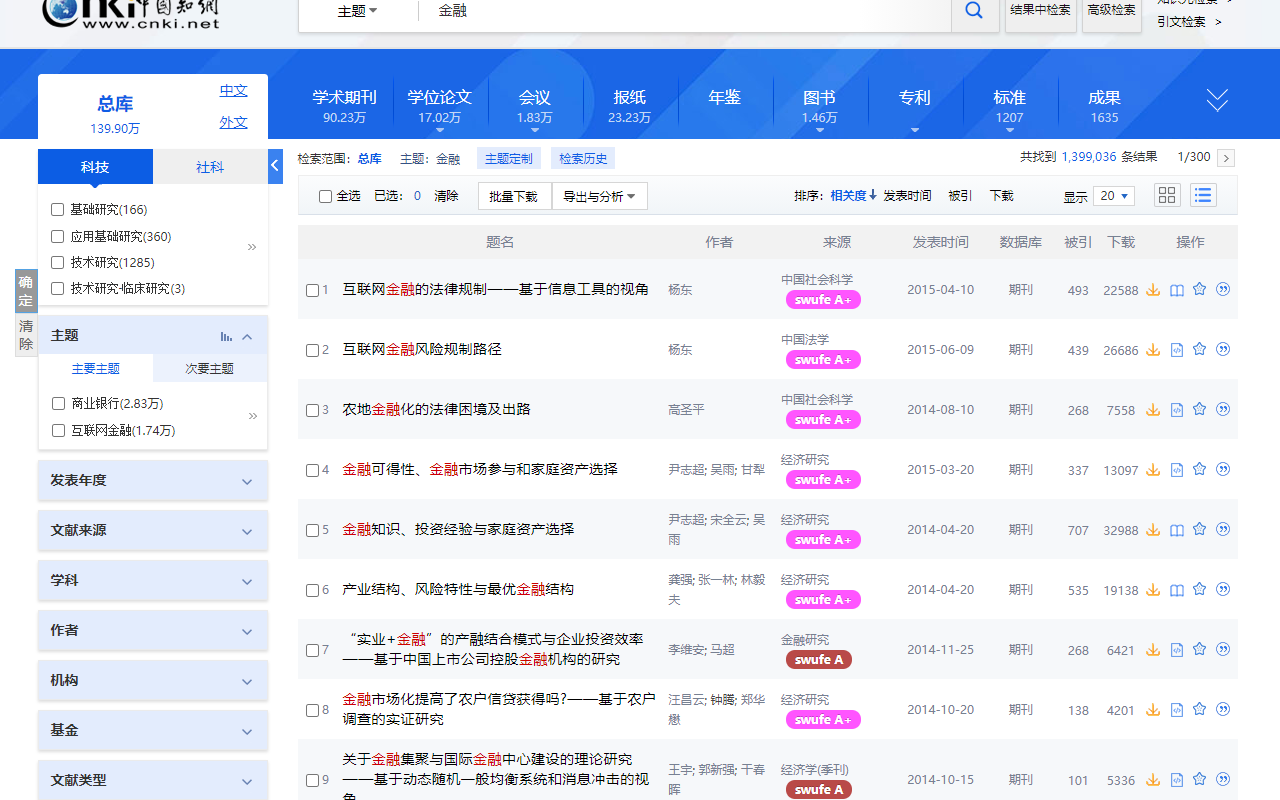This screenshot has height=800, width=1280.
Task: Open HTML reading for '互联网金融风险规制路径'
Action: click(1177, 350)
